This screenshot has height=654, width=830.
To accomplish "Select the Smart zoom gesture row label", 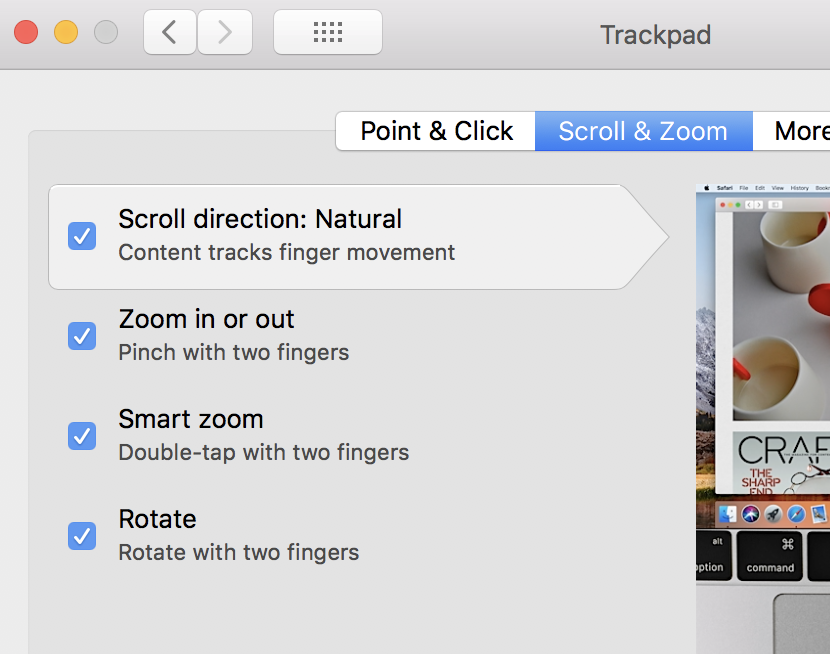I will [190, 419].
